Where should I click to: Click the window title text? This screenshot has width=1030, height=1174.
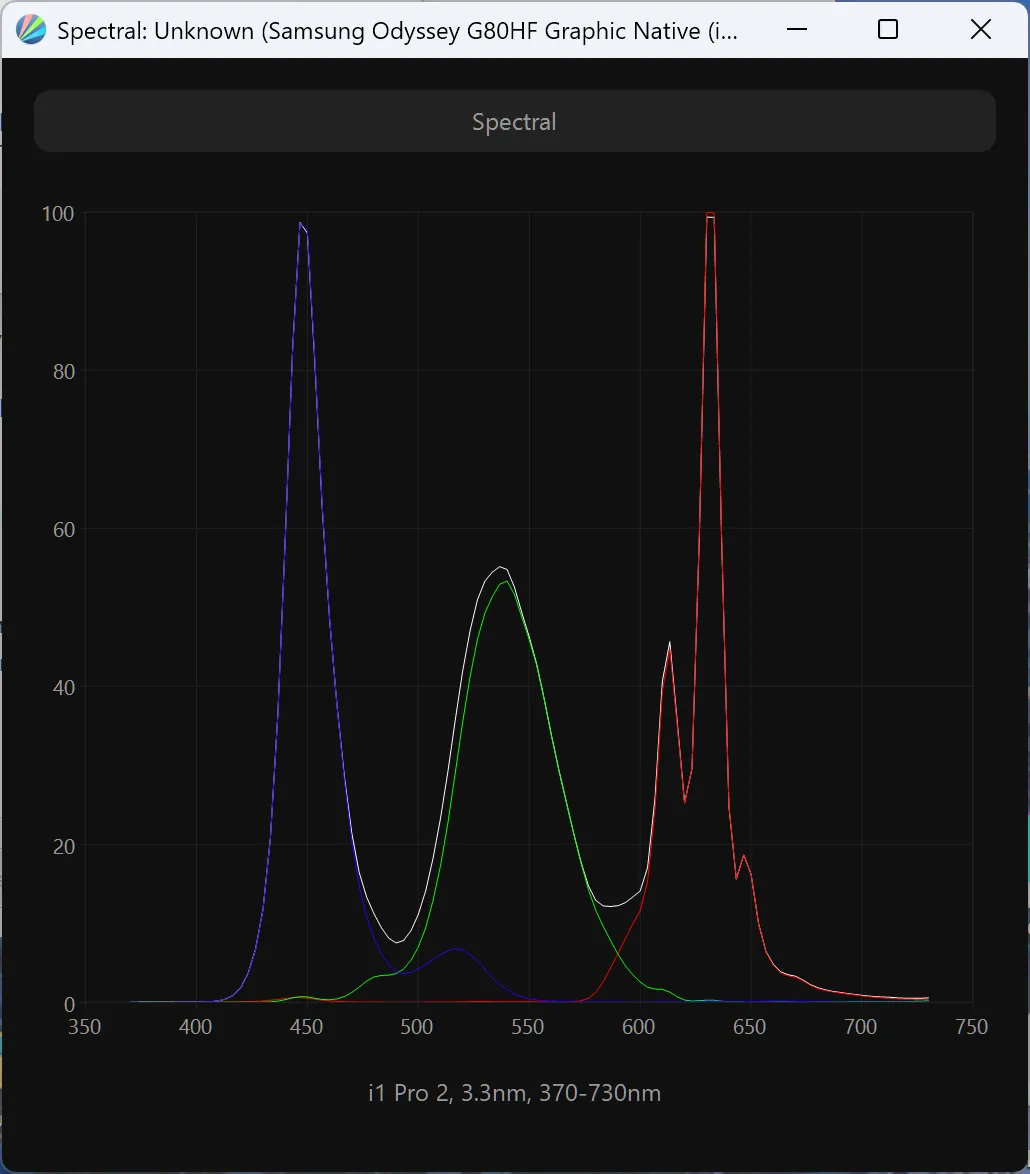tap(397, 31)
